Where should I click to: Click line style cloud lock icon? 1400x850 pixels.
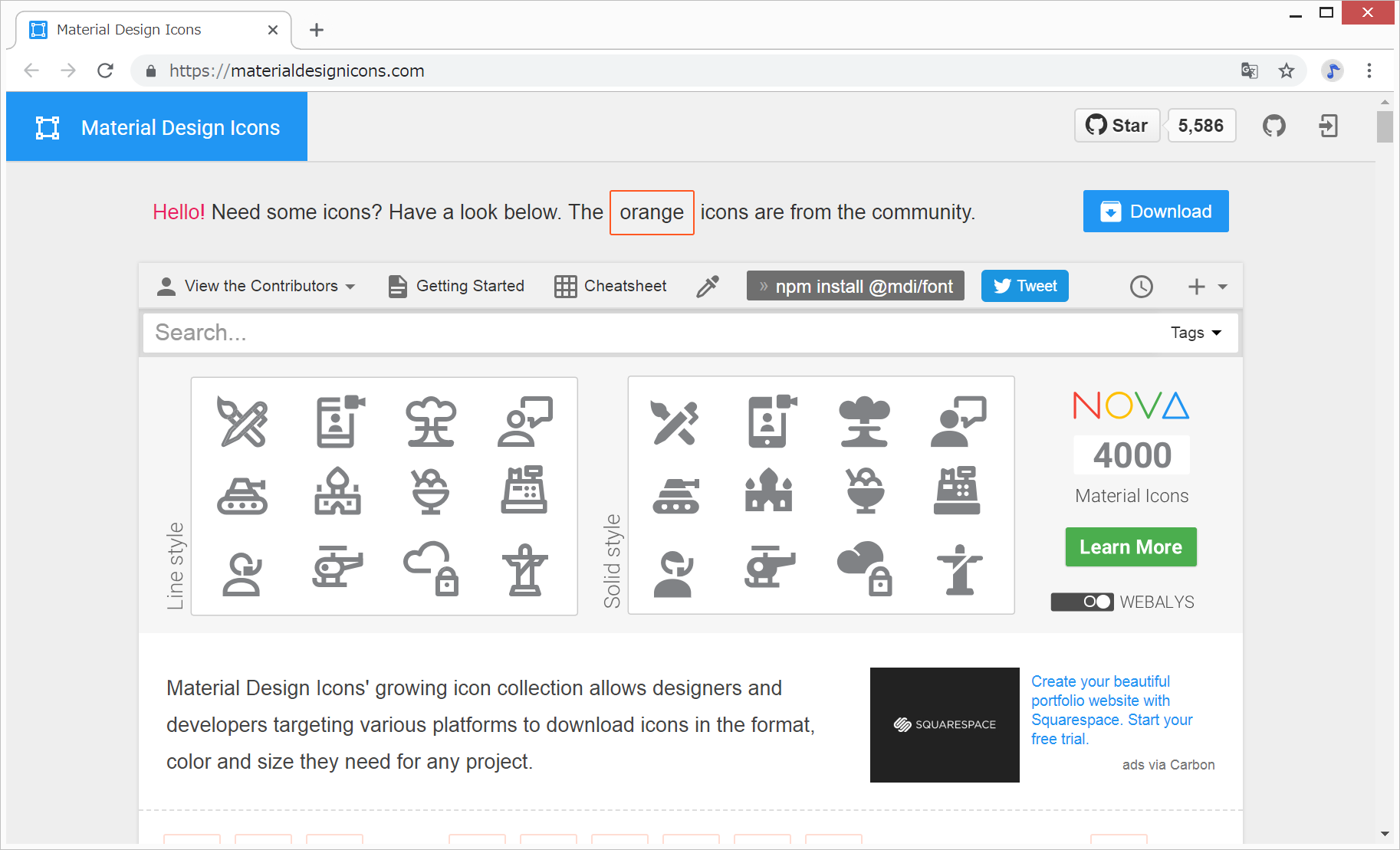click(432, 569)
